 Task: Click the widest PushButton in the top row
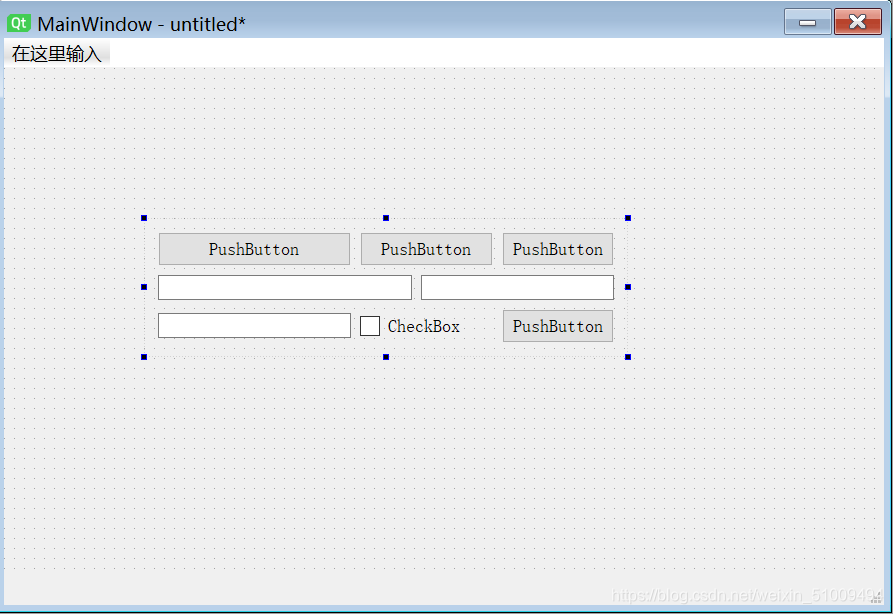[x=254, y=249]
